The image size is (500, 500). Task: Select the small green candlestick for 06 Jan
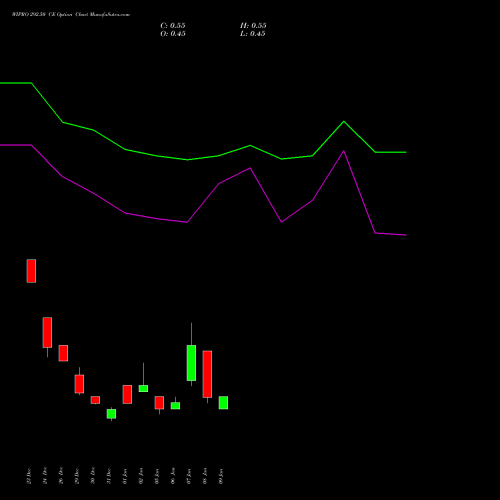[x=175, y=406]
